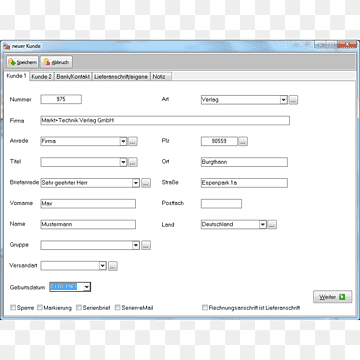Toggle the Serienbrief checkbox
The image size is (360, 360).
coord(79,308)
